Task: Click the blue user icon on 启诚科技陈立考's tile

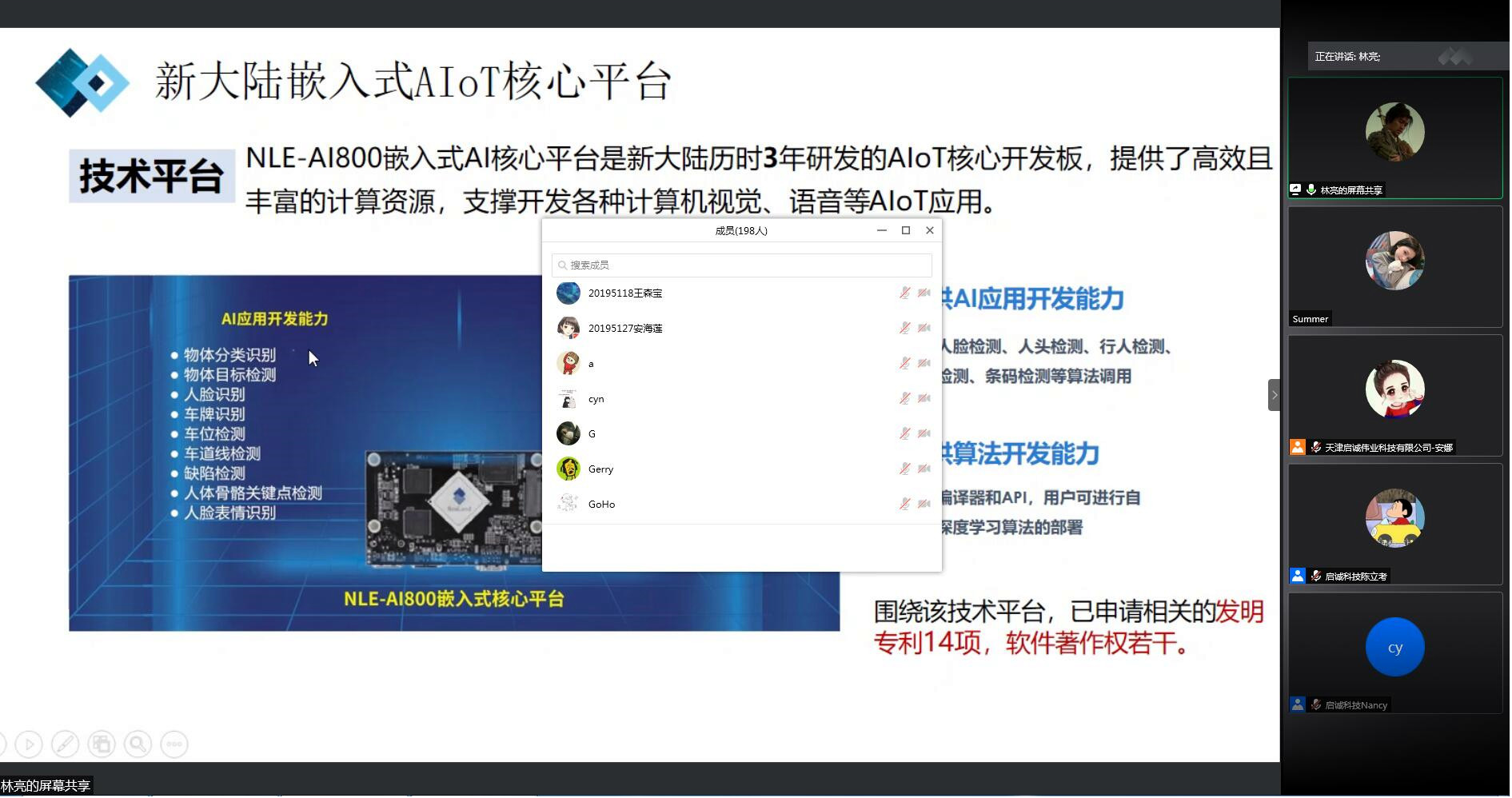Action: [x=1298, y=576]
